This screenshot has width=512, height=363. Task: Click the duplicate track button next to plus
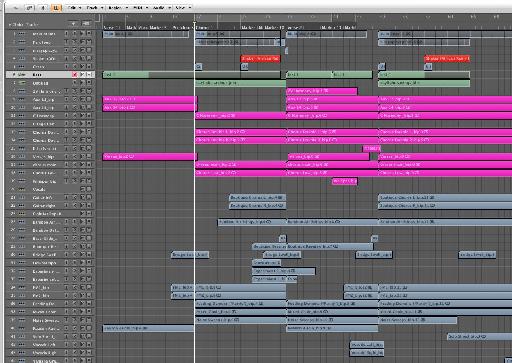(x=86, y=24)
